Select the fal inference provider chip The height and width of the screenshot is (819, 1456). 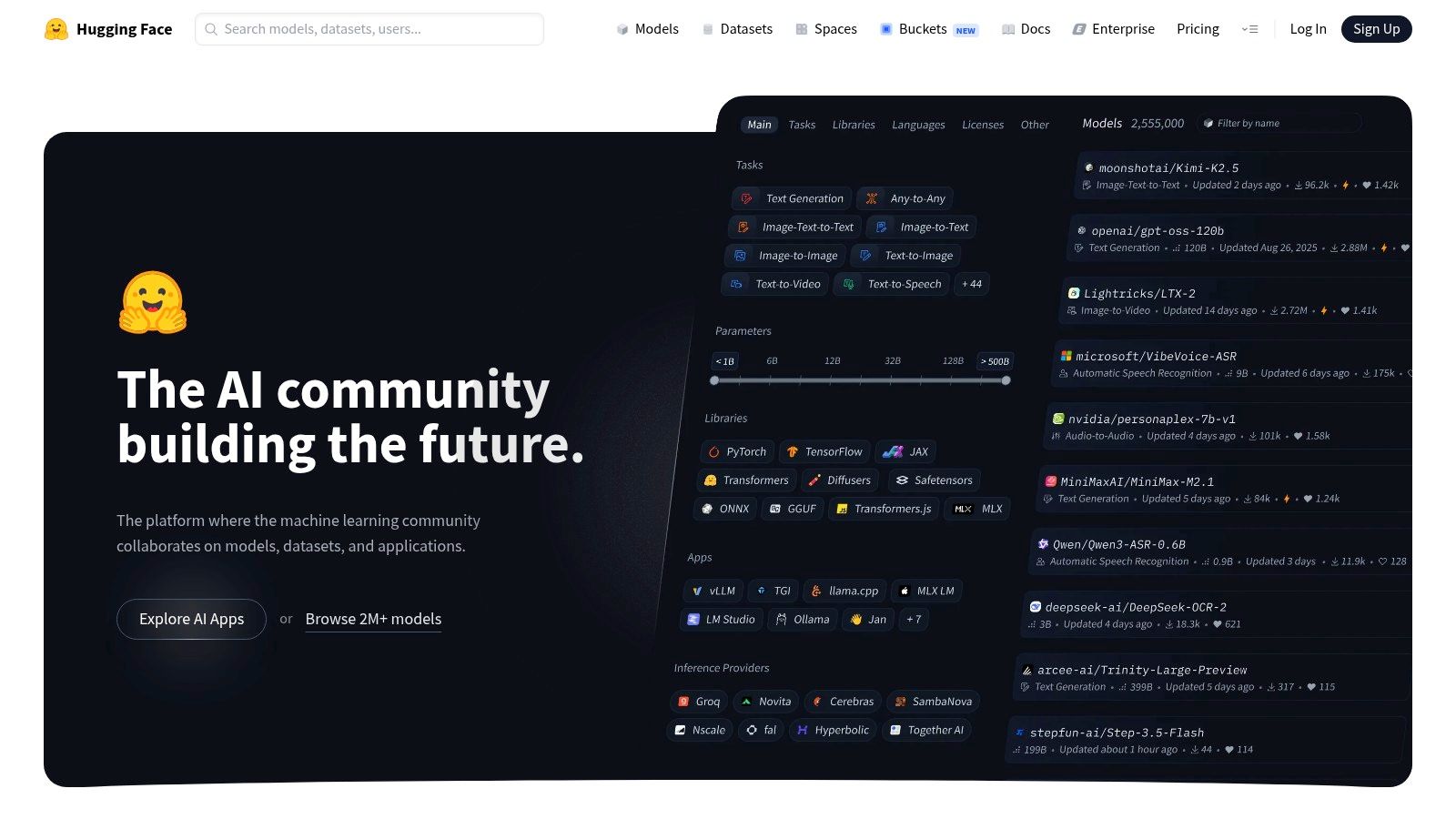pos(761,730)
